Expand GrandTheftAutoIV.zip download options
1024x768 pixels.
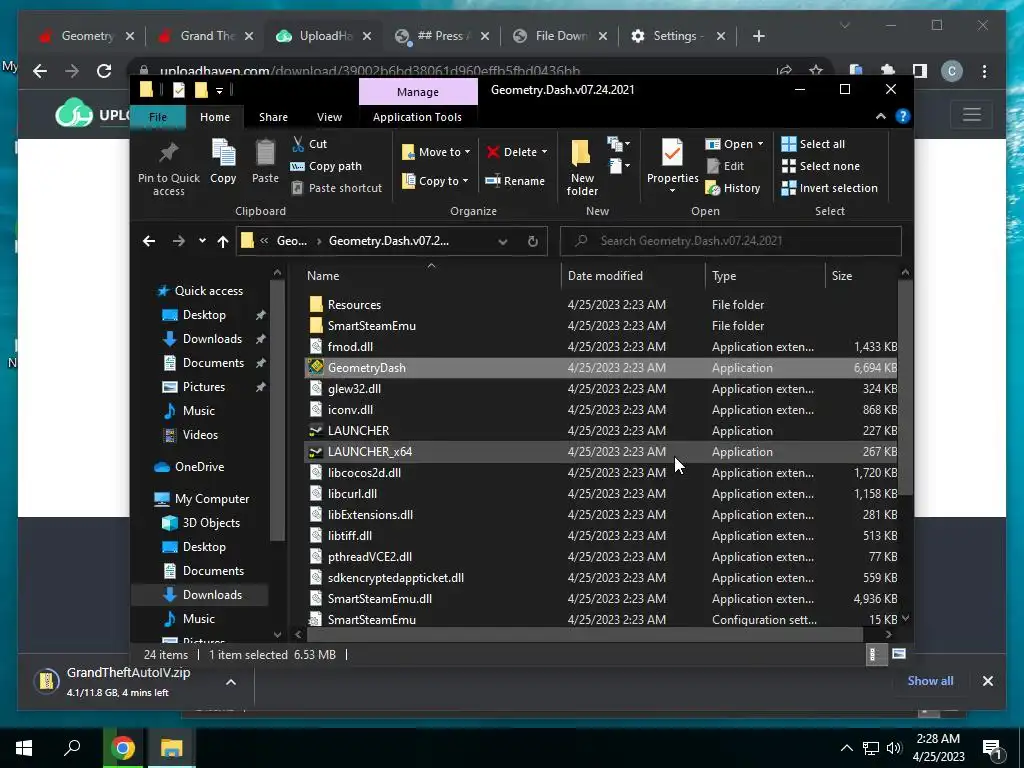tap(231, 682)
